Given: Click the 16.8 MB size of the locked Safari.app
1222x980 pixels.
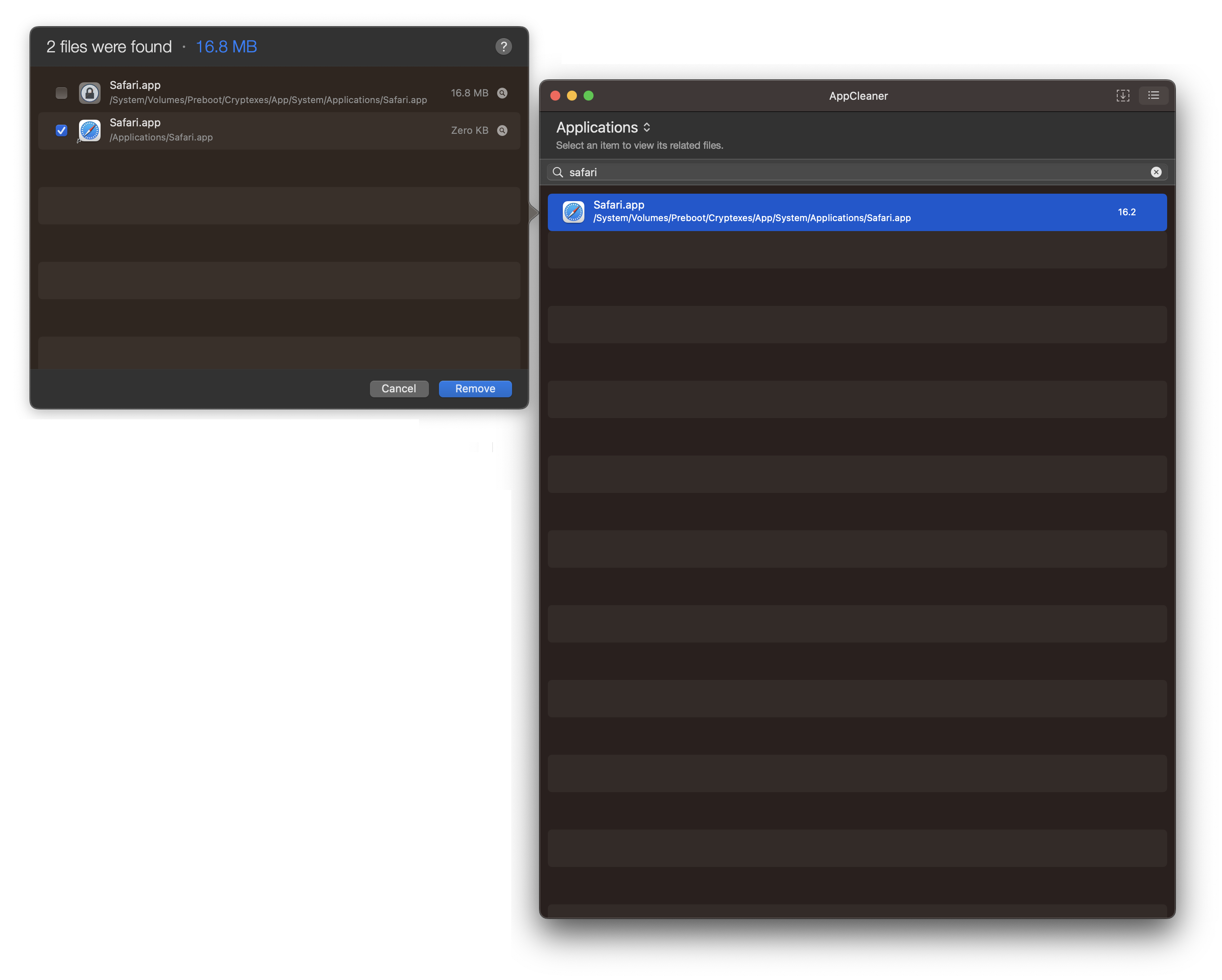Looking at the screenshot, I should 469,93.
